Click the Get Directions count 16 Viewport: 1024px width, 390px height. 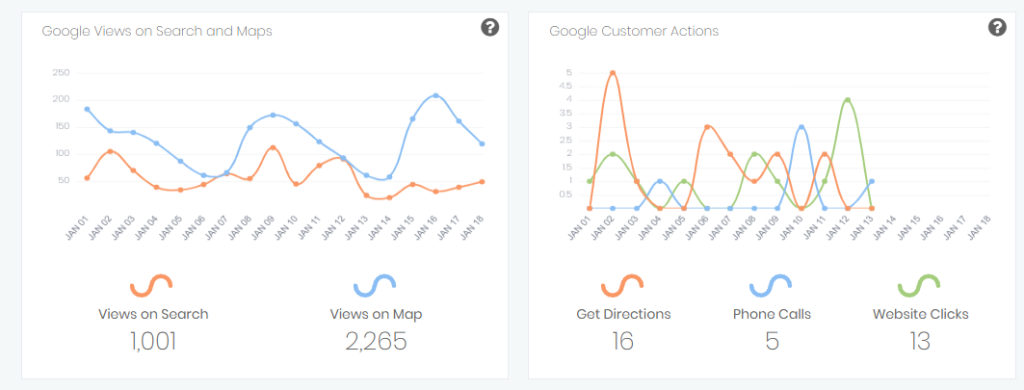coord(623,342)
